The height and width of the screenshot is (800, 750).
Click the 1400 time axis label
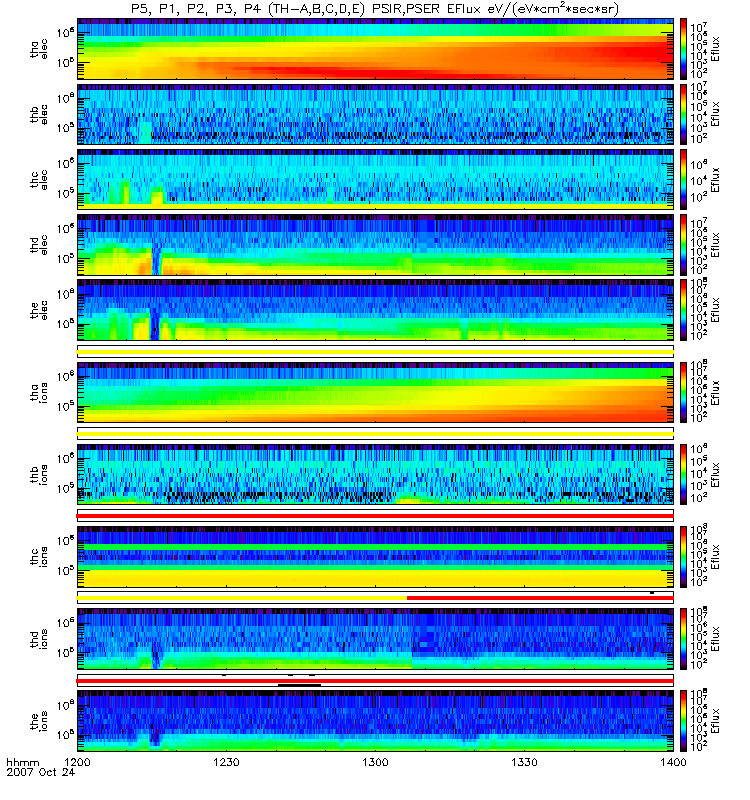[x=673, y=762]
